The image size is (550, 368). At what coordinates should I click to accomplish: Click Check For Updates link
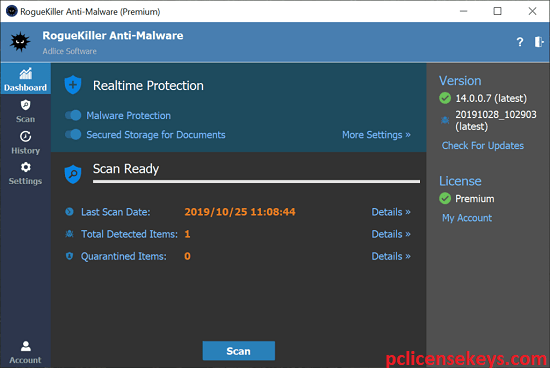pos(483,146)
